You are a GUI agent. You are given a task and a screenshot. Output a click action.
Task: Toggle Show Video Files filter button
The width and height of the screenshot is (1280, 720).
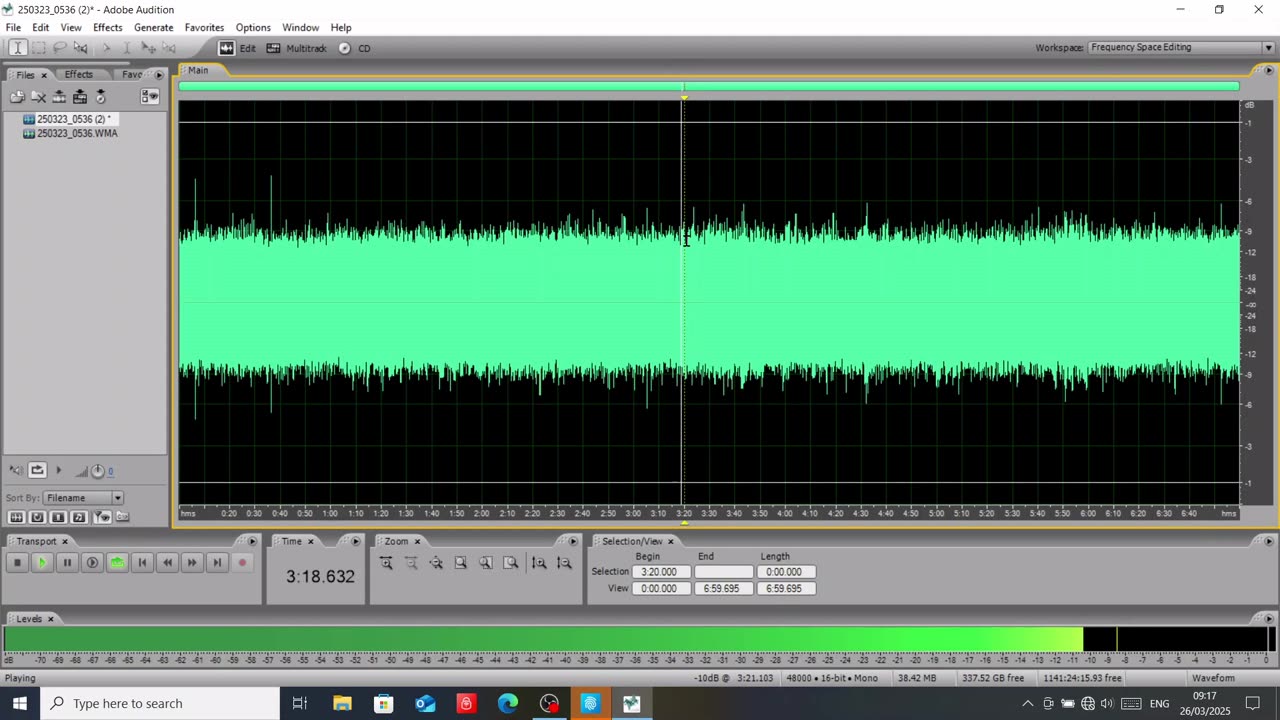point(58,517)
